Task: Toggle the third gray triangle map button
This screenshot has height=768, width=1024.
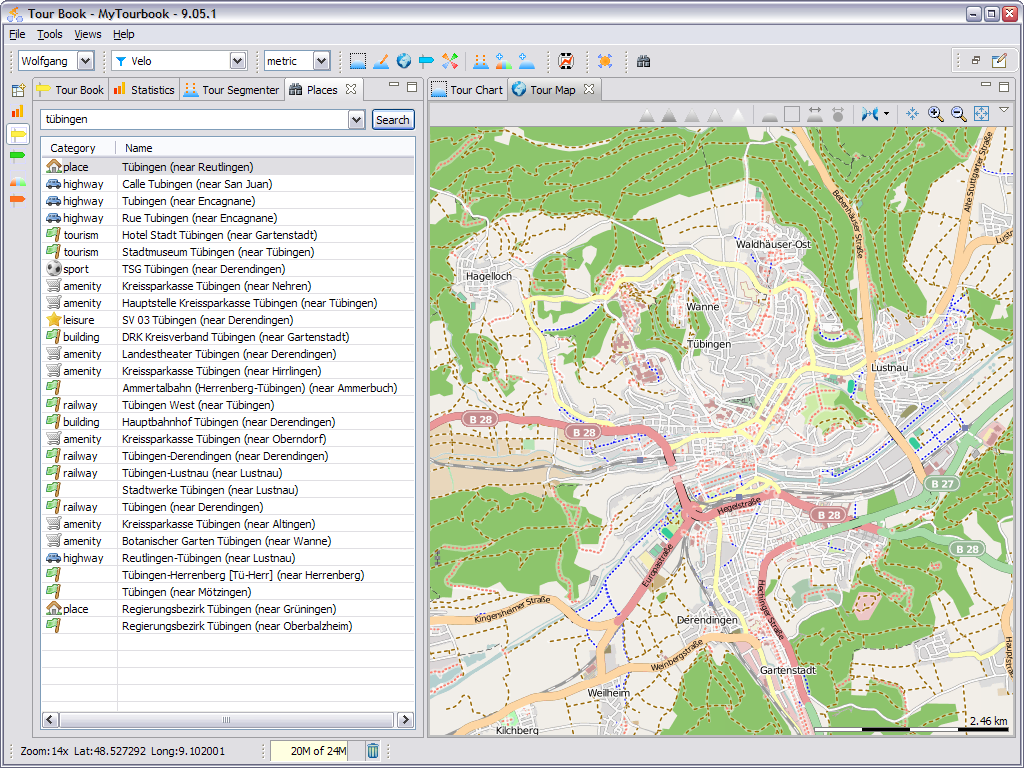Action: click(x=692, y=115)
